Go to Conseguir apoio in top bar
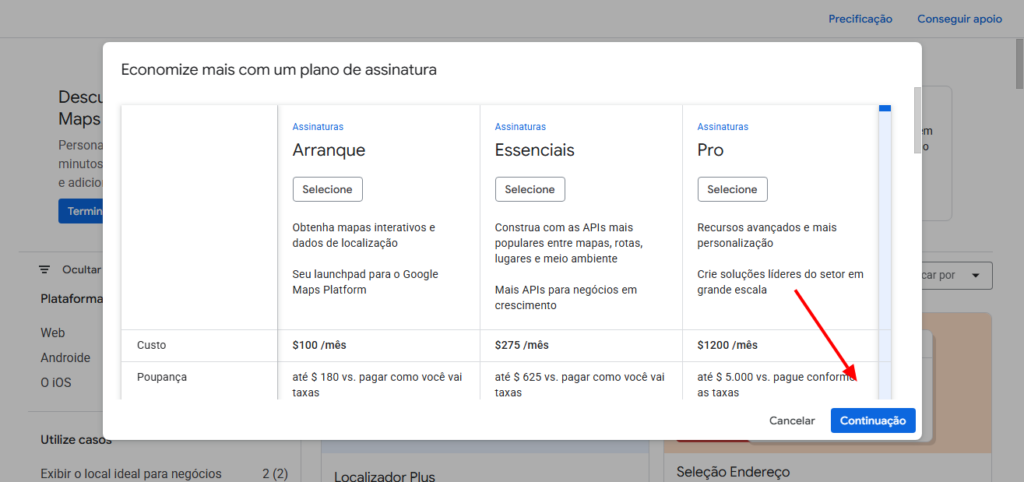This screenshot has width=1024, height=482. click(960, 19)
